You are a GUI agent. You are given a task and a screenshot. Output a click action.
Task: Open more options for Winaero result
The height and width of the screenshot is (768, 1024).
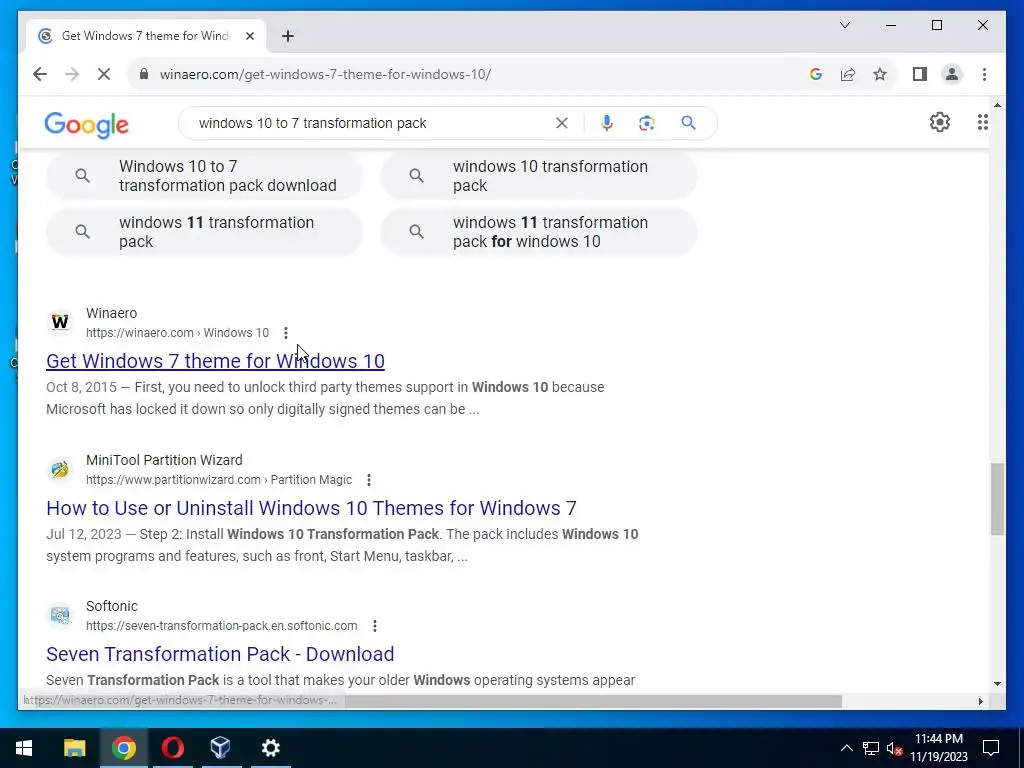coord(285,333)
